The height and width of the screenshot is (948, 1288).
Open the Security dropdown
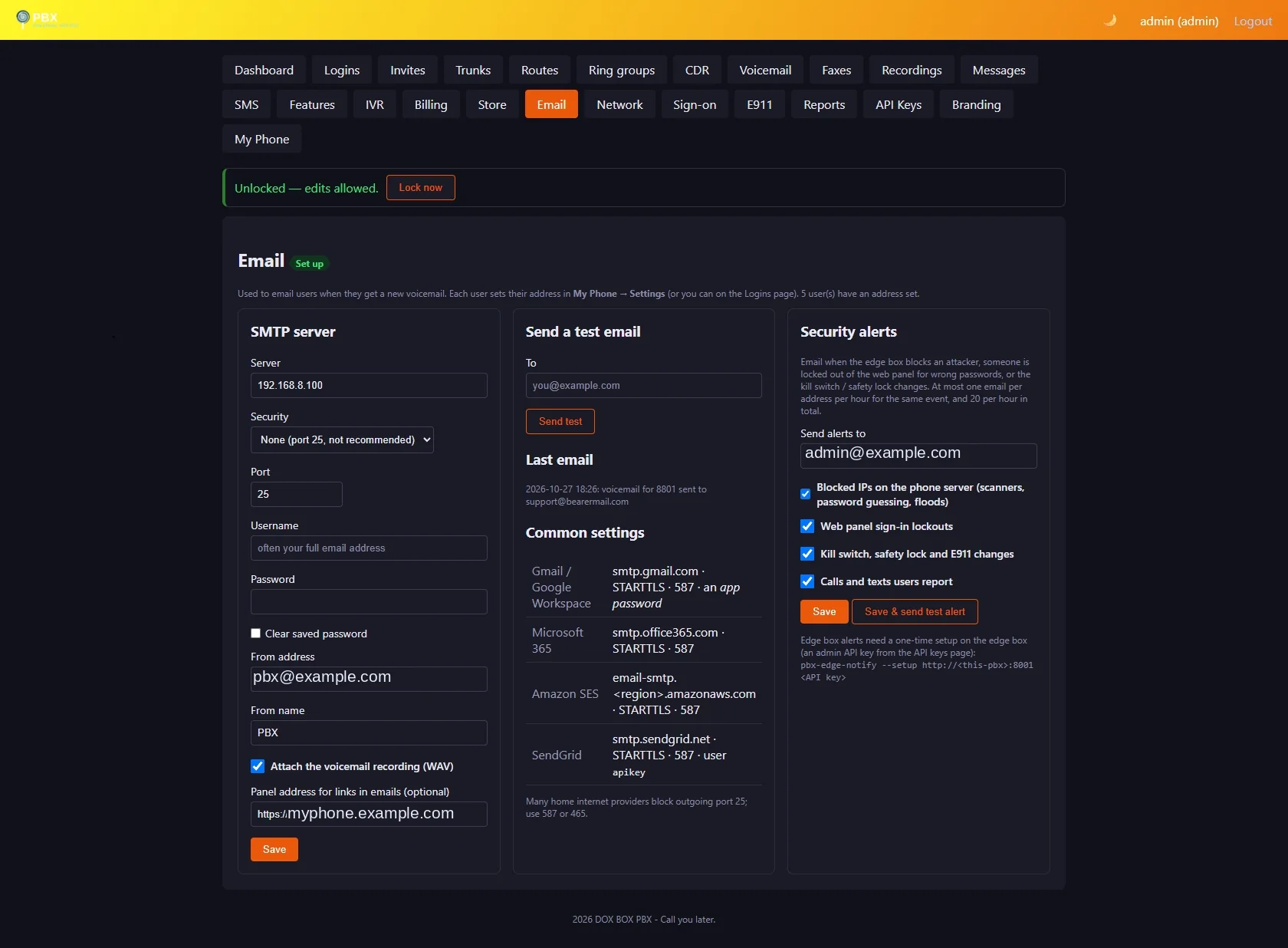342,439
